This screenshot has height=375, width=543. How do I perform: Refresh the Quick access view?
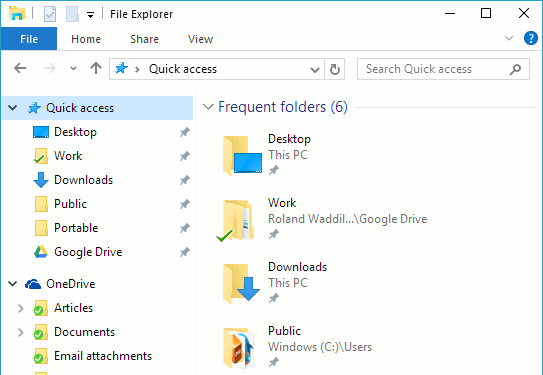[x=335, y=69]
